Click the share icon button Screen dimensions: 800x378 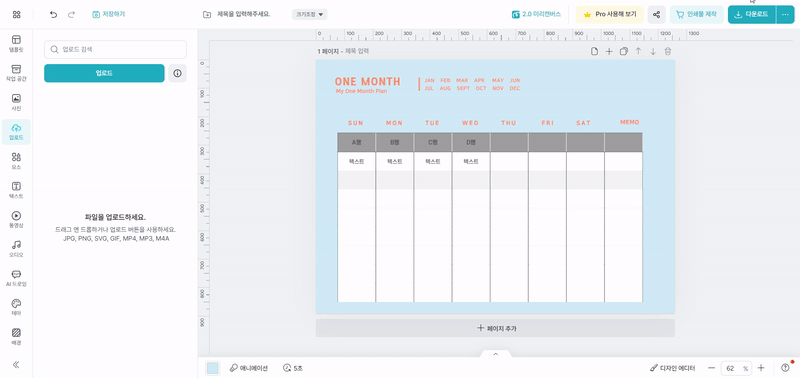click(657, 14)
